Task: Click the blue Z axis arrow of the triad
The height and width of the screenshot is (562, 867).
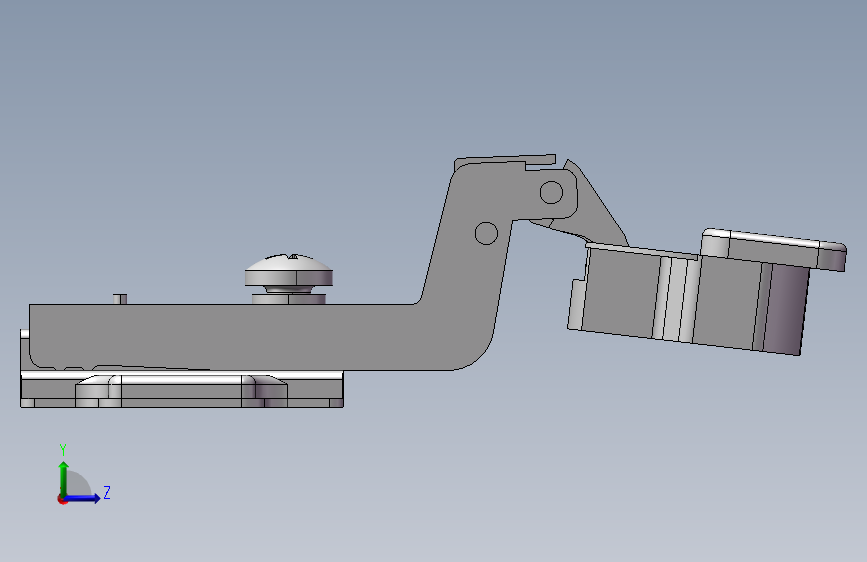Action: [83, 498]
